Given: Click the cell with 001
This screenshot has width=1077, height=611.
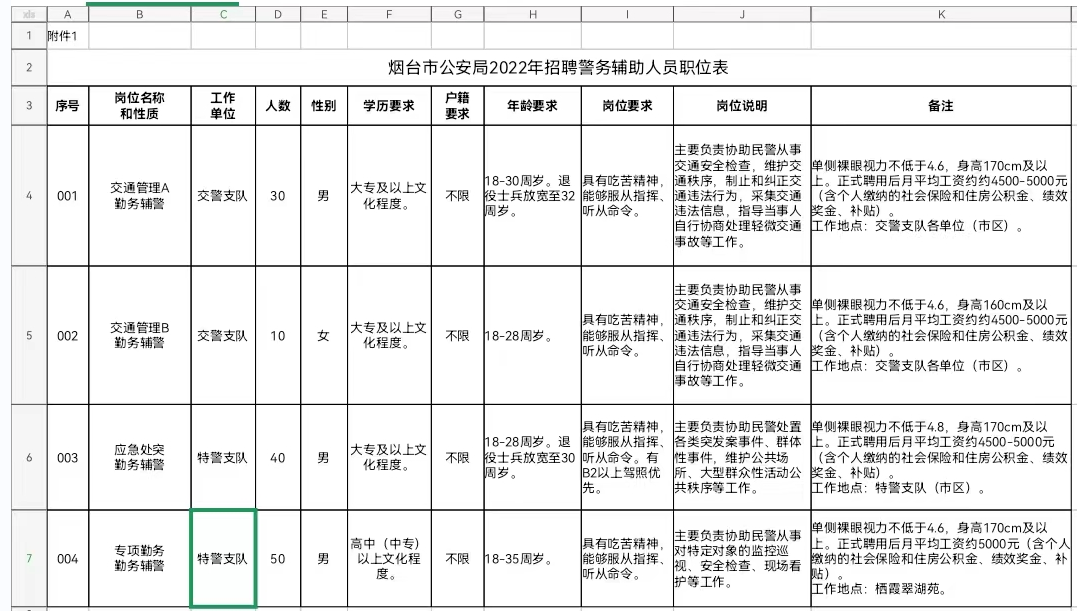Looking at the screenshot, I should click(67, 196).
